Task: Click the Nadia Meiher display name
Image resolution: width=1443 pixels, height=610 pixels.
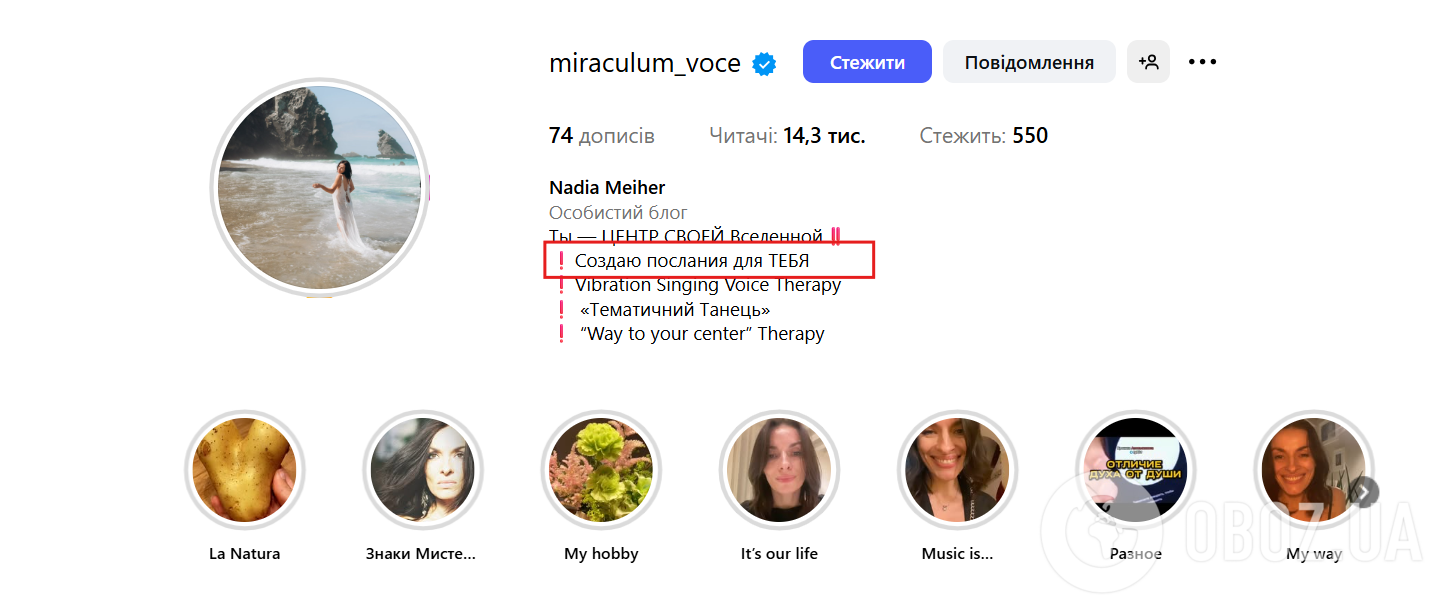Action: (x=607, y=188)
